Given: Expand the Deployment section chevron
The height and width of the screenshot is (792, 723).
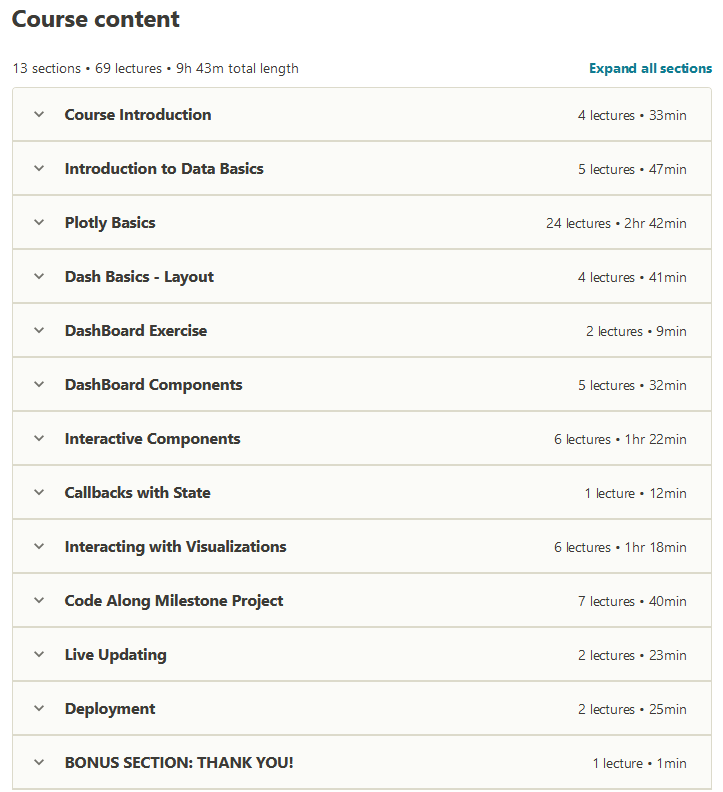Looking at the screenshot, I should click(39, 708).
